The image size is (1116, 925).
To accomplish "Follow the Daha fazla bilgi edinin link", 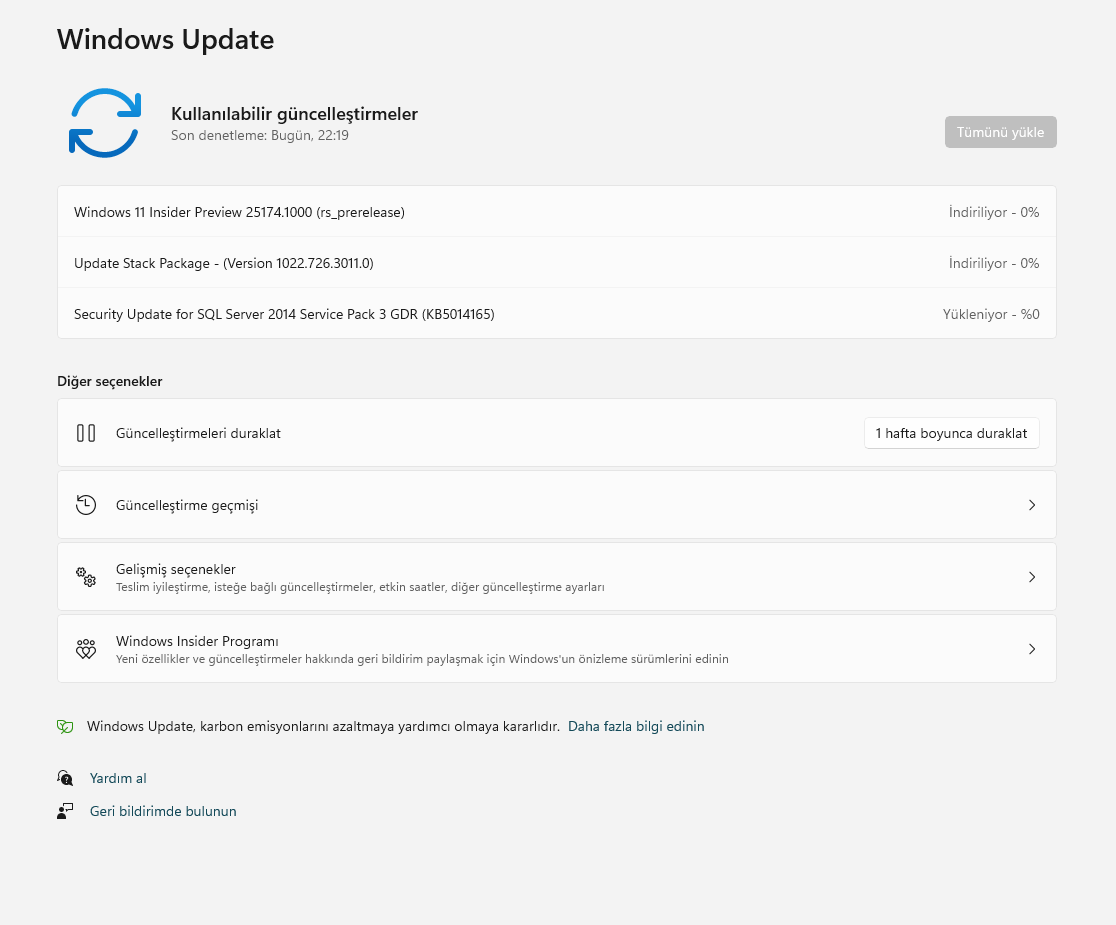I will click(636, 727).
